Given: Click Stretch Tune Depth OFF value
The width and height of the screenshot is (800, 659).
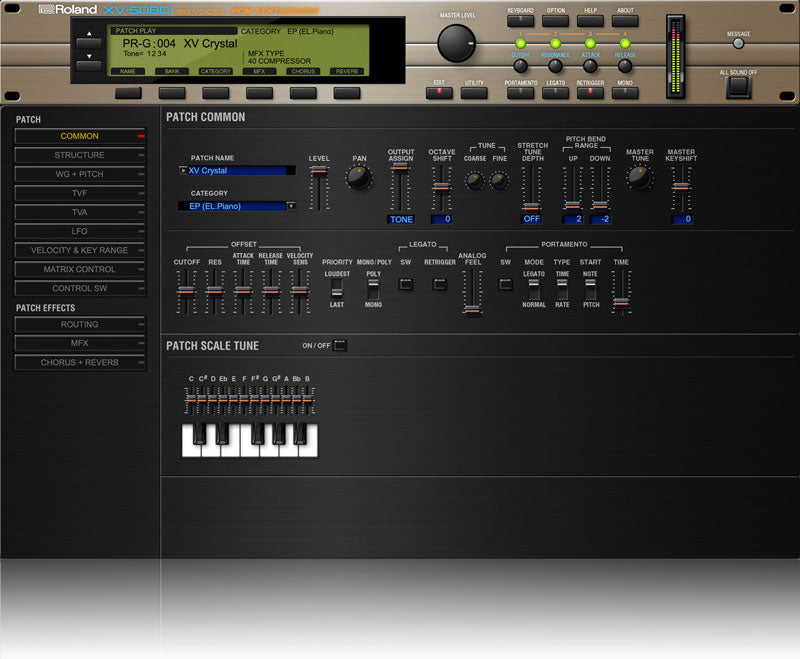Looking at the screenshot, I should (x=531, y=219).
